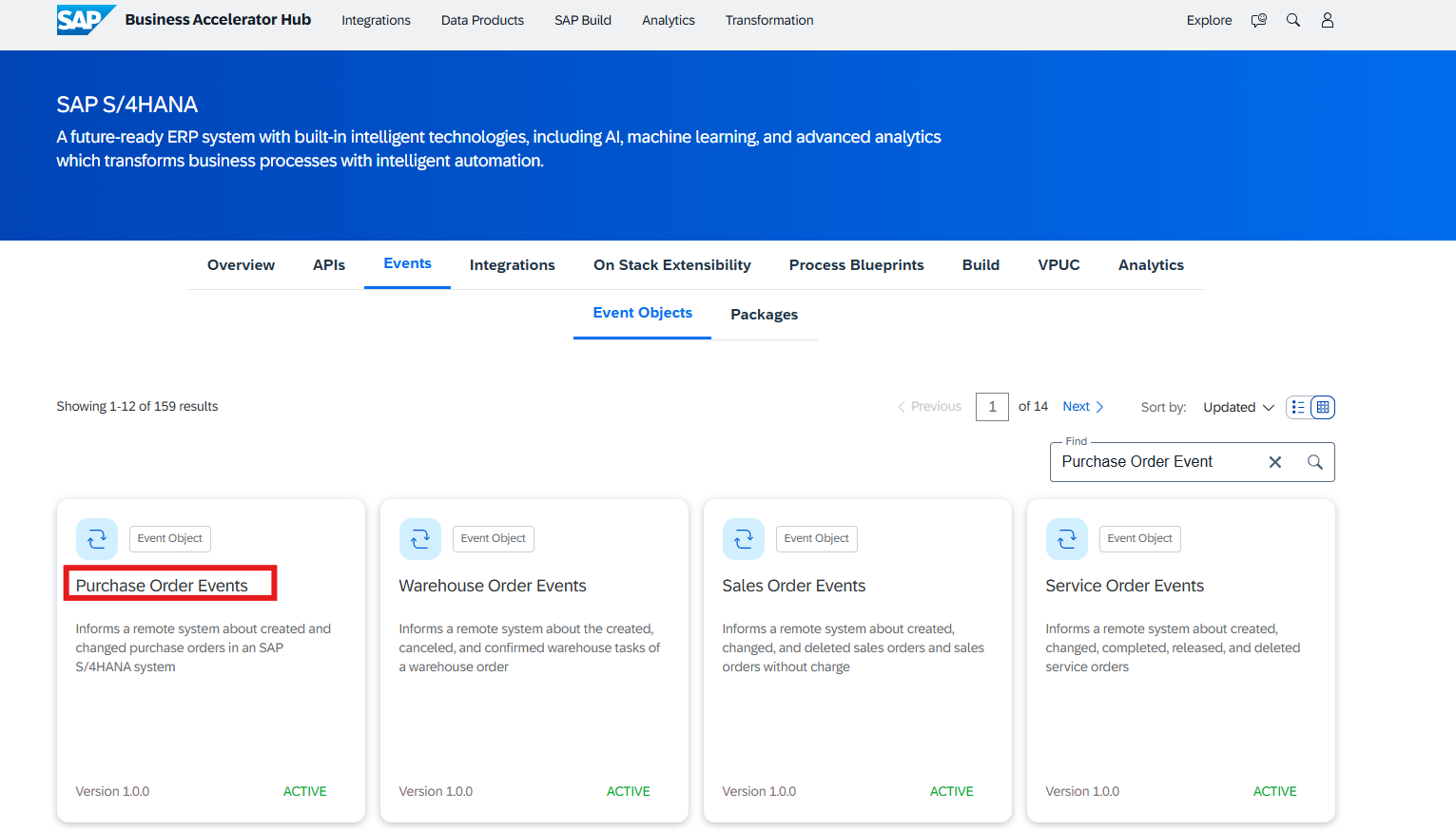The height and width of the screenshot is (831, 1456).
Task: Open the SAP Build menu
Action: click(583, 20)
